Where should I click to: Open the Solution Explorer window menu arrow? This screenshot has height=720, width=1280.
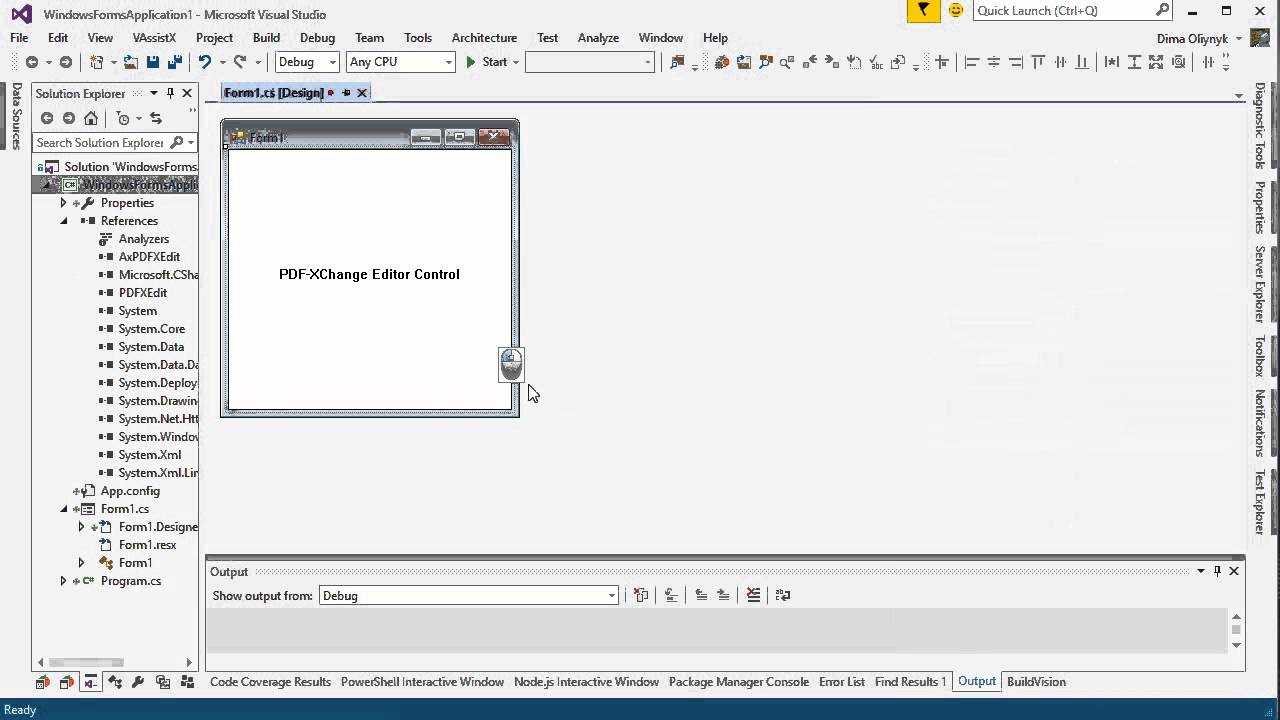(154, 93)
